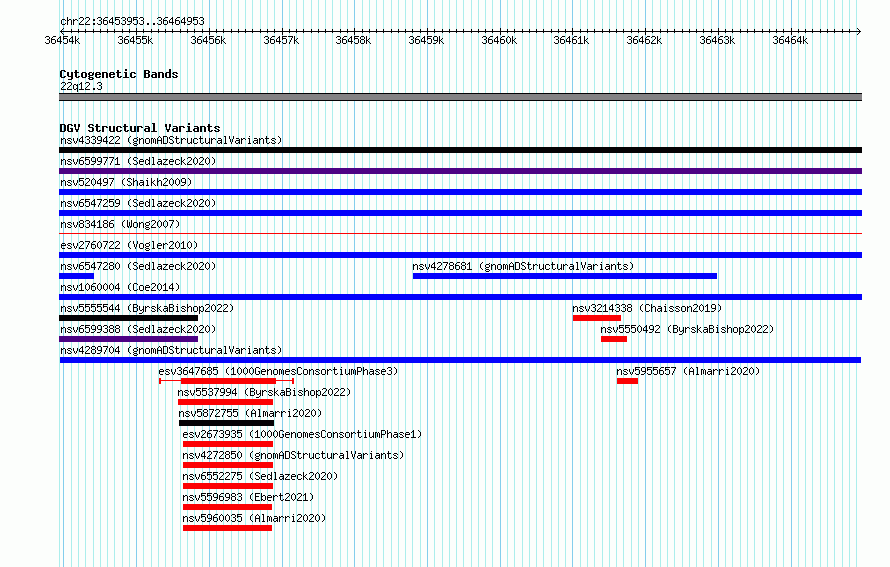Select the black nsv5872755 bar
The height and width of the screenshot is (567, 890).
pos(226,423)
